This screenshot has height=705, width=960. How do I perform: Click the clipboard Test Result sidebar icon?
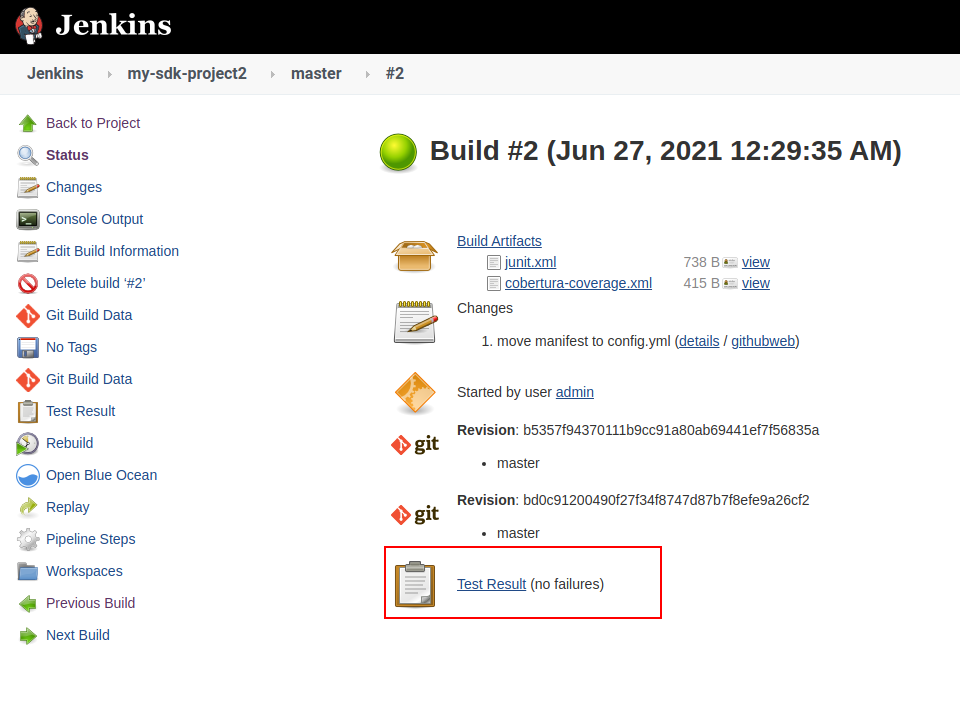coord(28,411)
